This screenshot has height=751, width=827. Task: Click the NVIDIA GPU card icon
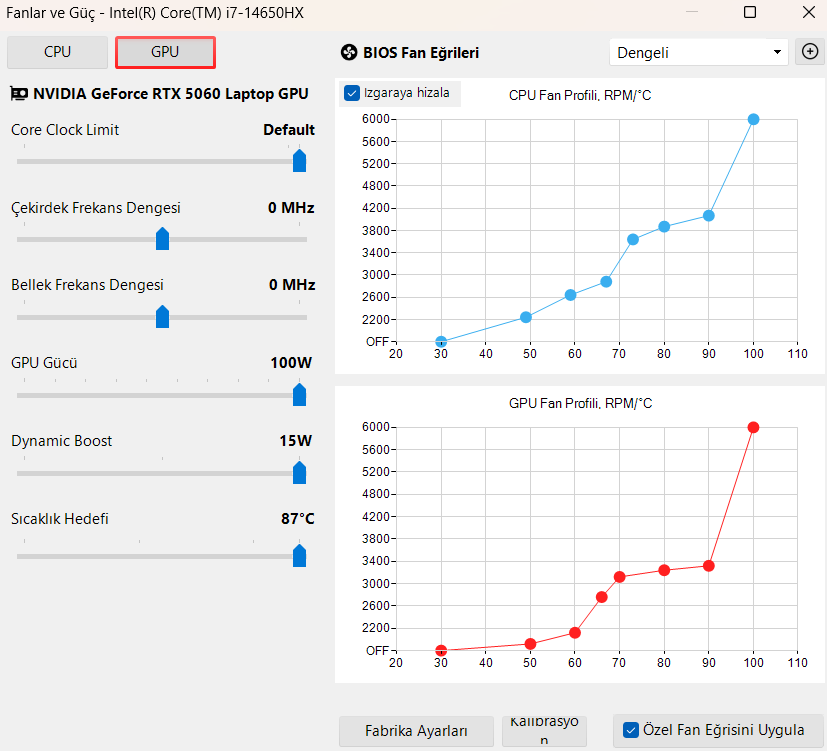pyautogui.click(x=19, y=94)
